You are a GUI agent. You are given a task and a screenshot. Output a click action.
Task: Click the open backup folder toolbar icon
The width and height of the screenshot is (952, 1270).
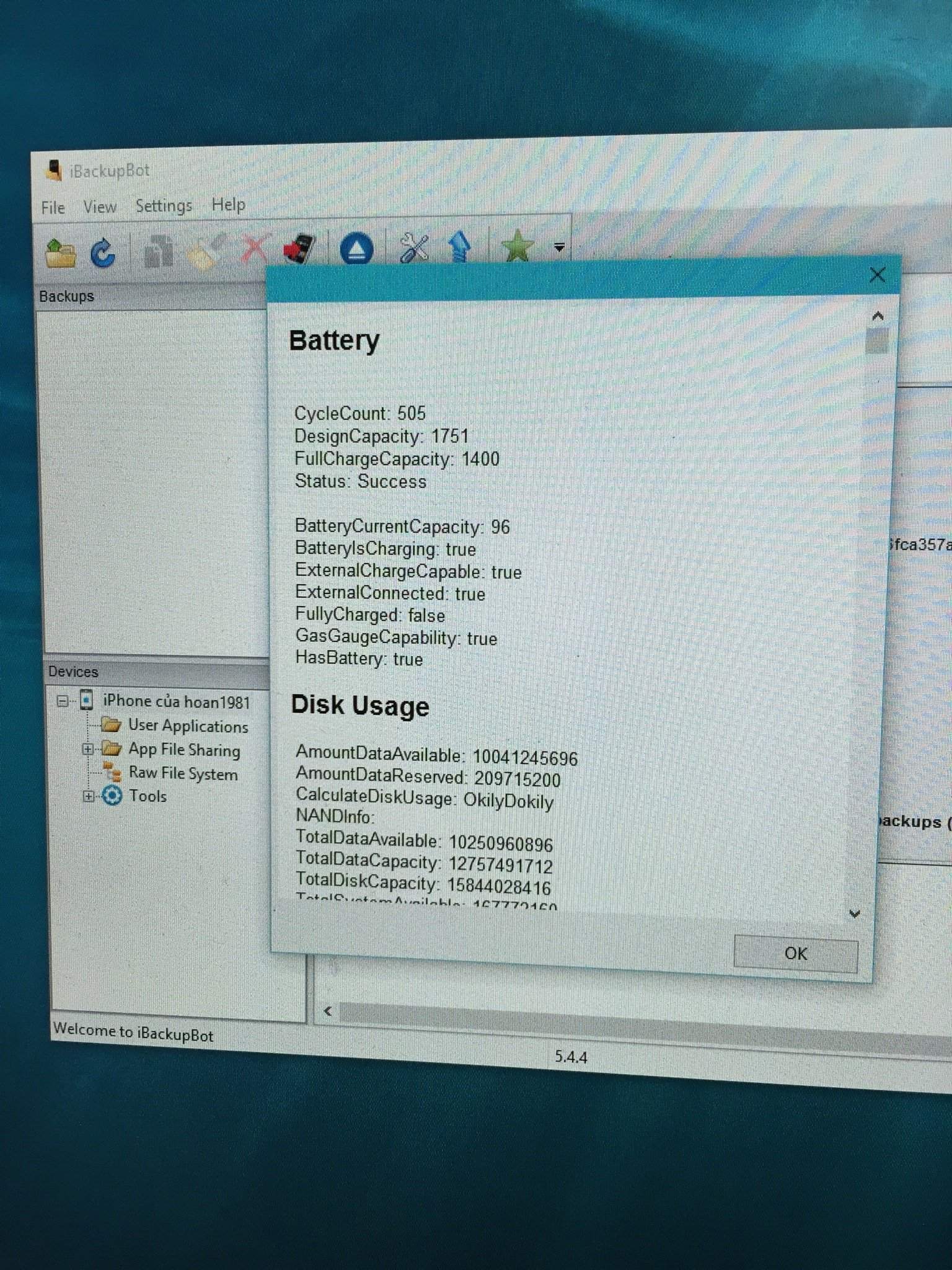(61, 253)
